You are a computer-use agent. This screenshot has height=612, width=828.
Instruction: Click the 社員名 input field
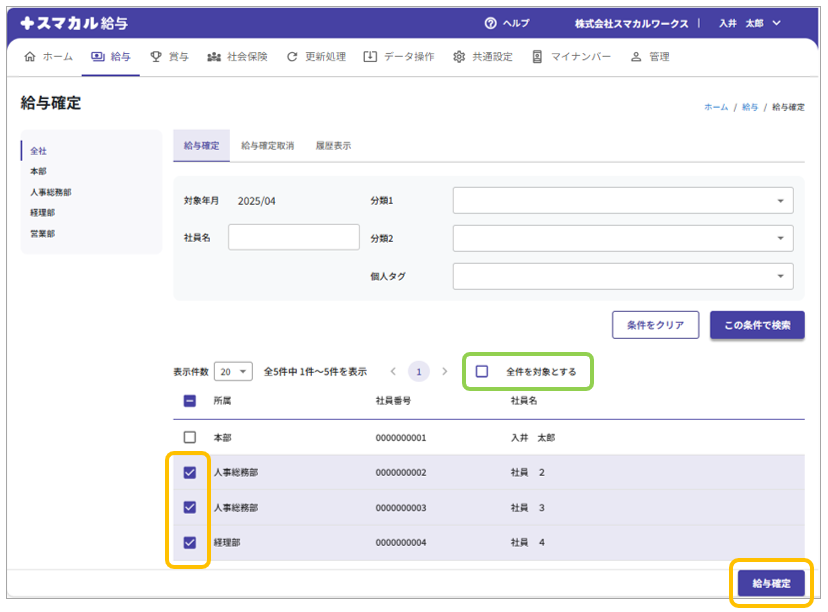click(x=293, y=237)
